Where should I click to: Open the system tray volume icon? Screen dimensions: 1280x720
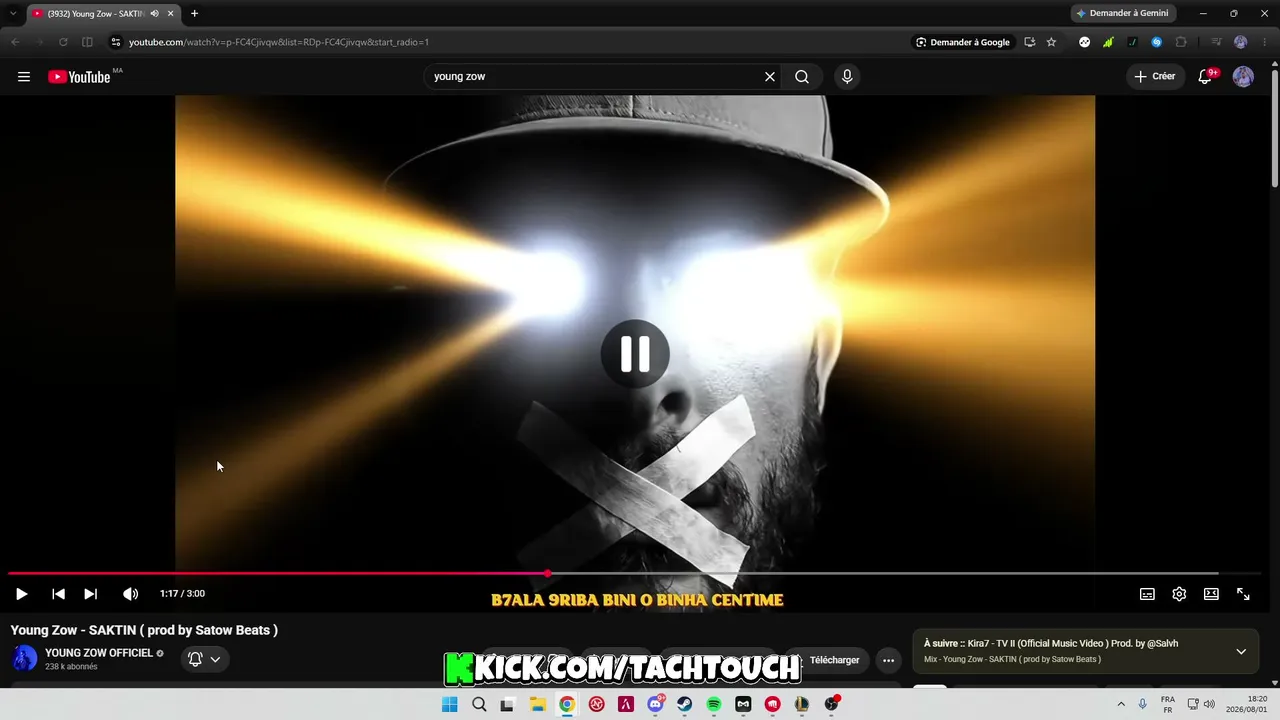pyautogui.click(x=1209, y=704)
